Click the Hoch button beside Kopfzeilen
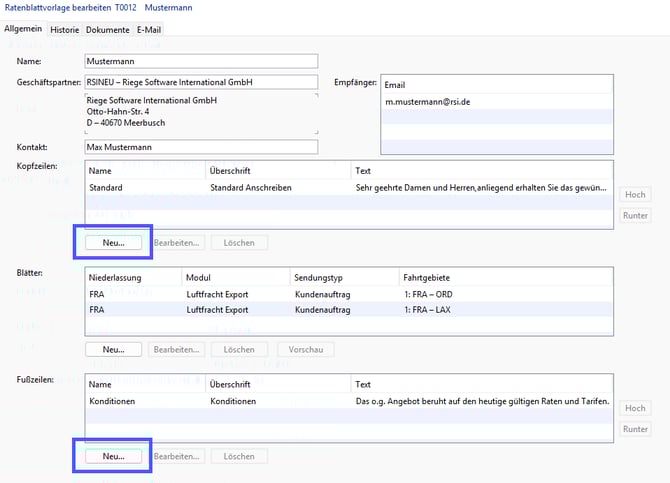The width and height of the screenshot is (670, 483). pyautogui.click(x=635, y=195)
